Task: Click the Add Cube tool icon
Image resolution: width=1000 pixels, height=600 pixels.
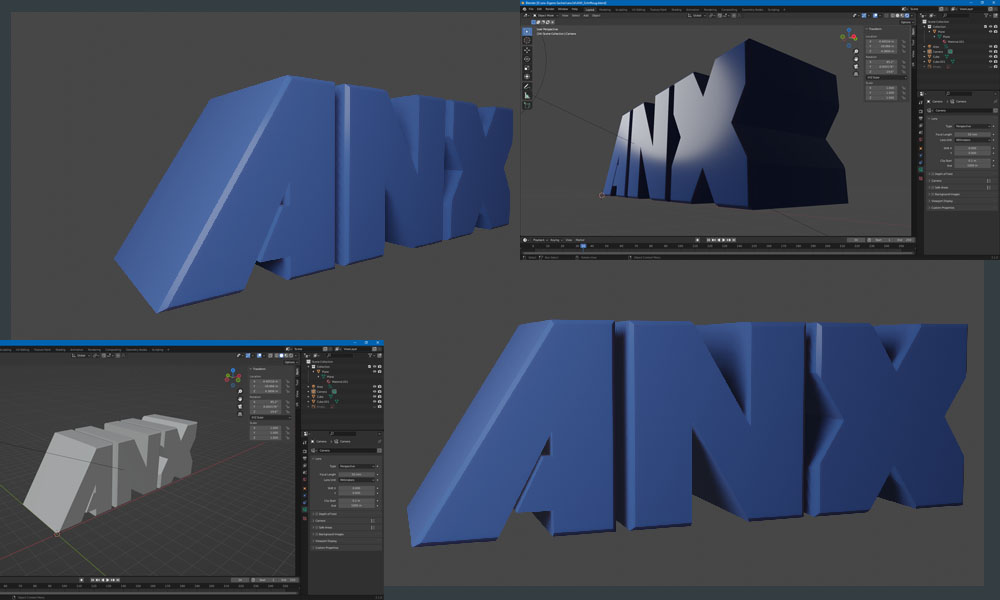Action: 527,105
